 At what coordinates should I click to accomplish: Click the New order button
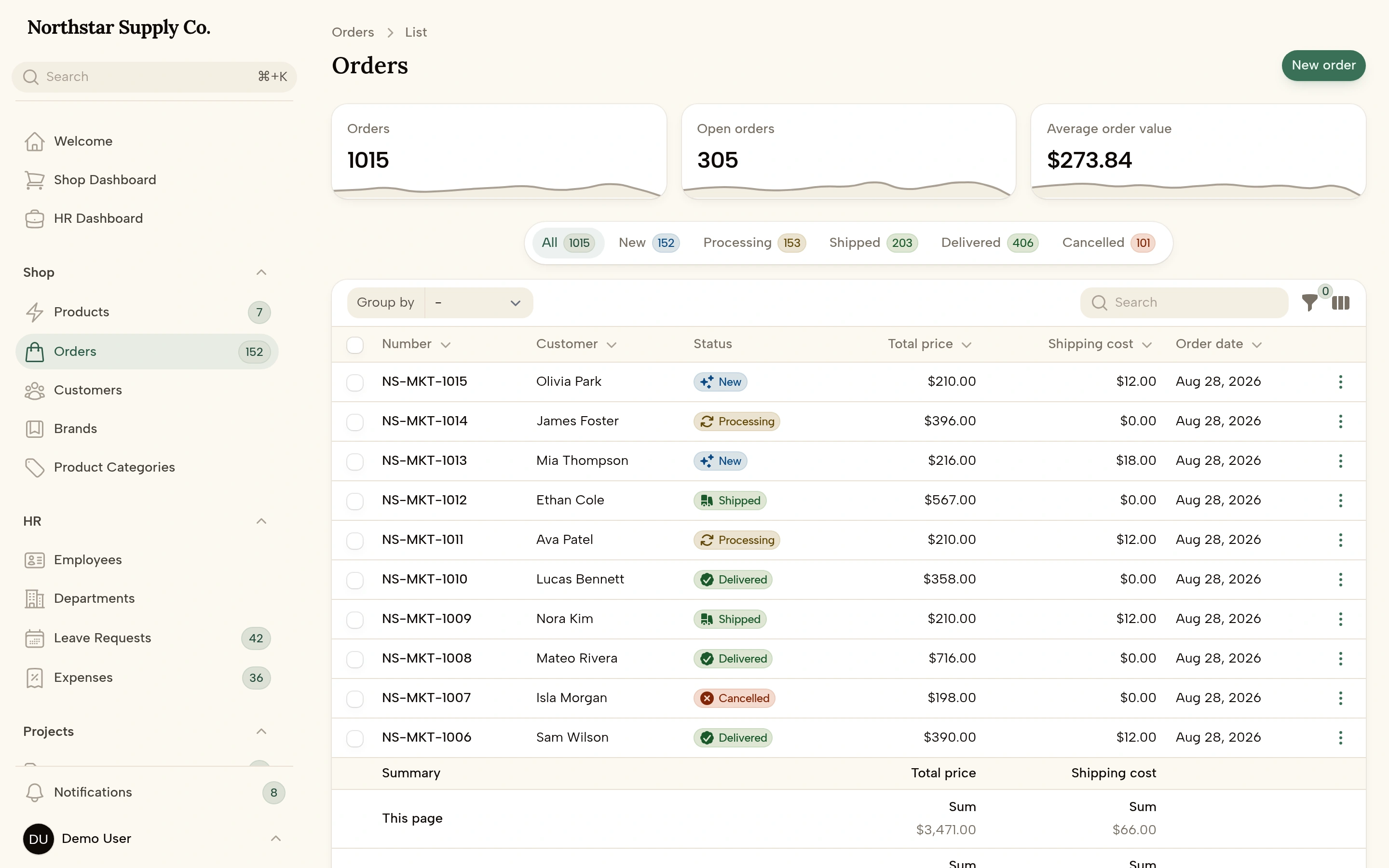point(1323,66)
